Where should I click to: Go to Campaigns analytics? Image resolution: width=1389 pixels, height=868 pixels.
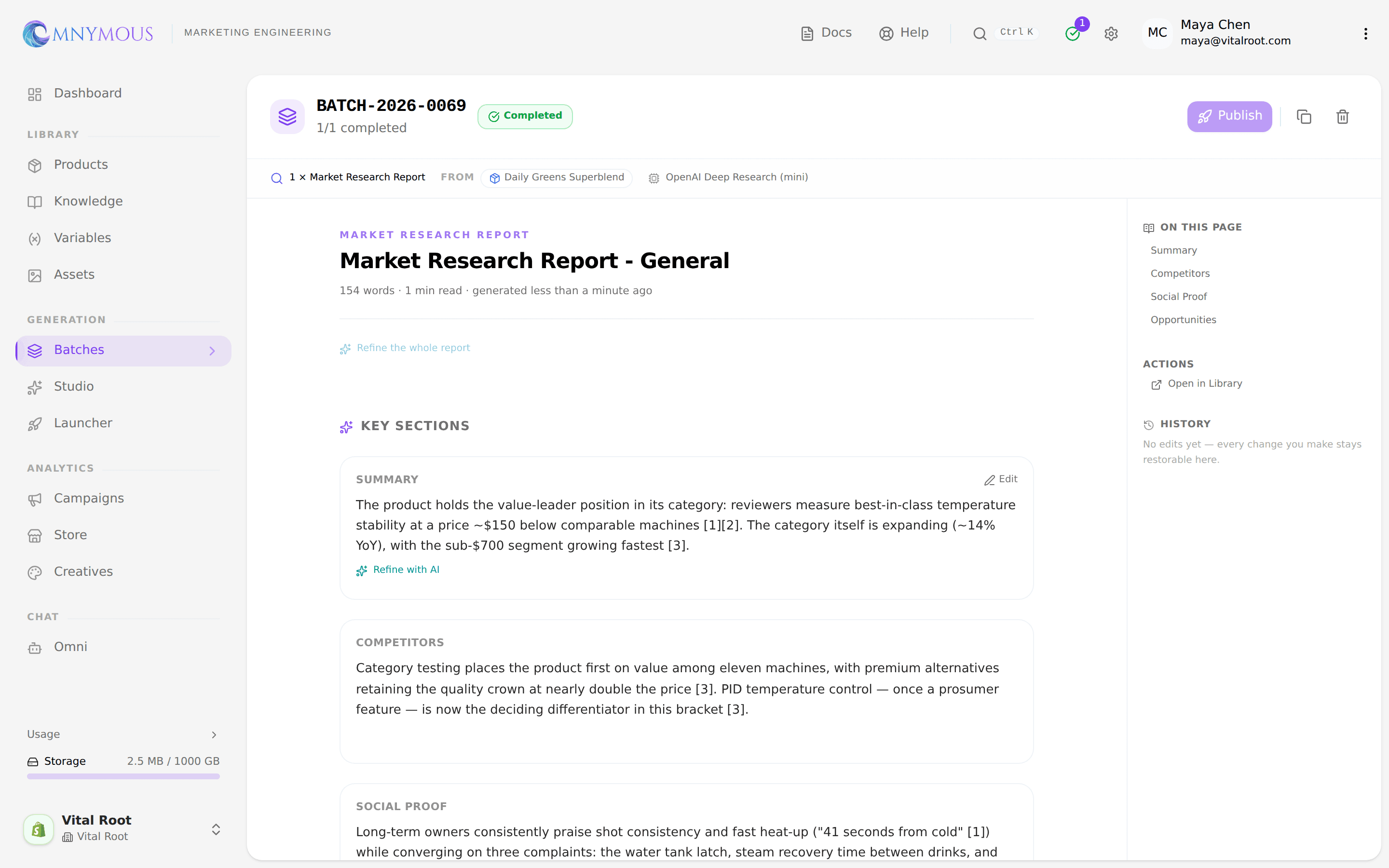(x=123, y=499)
